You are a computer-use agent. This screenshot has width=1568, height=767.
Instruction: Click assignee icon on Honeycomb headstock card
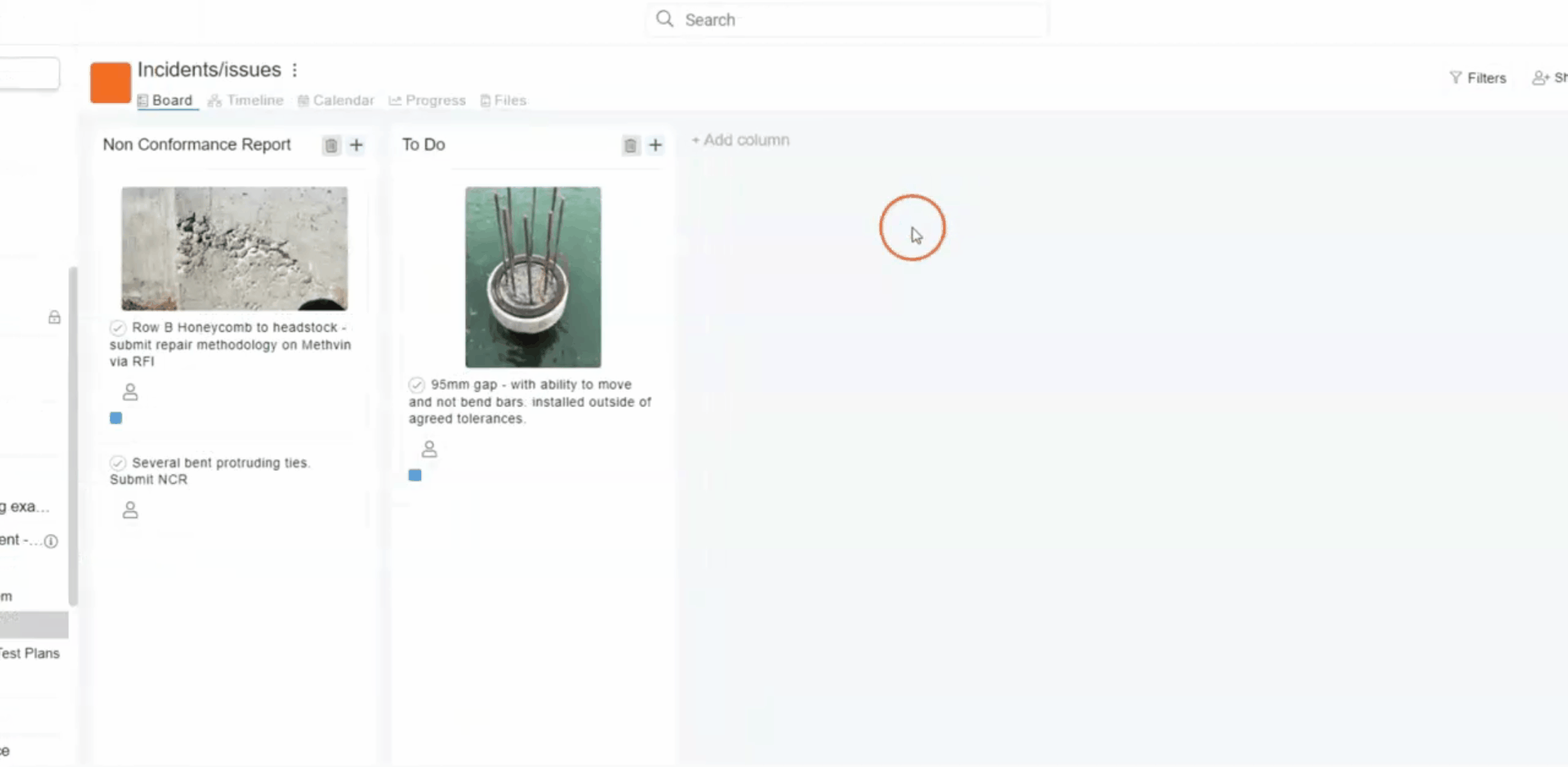pyautogui.click(x=130, y=392)
